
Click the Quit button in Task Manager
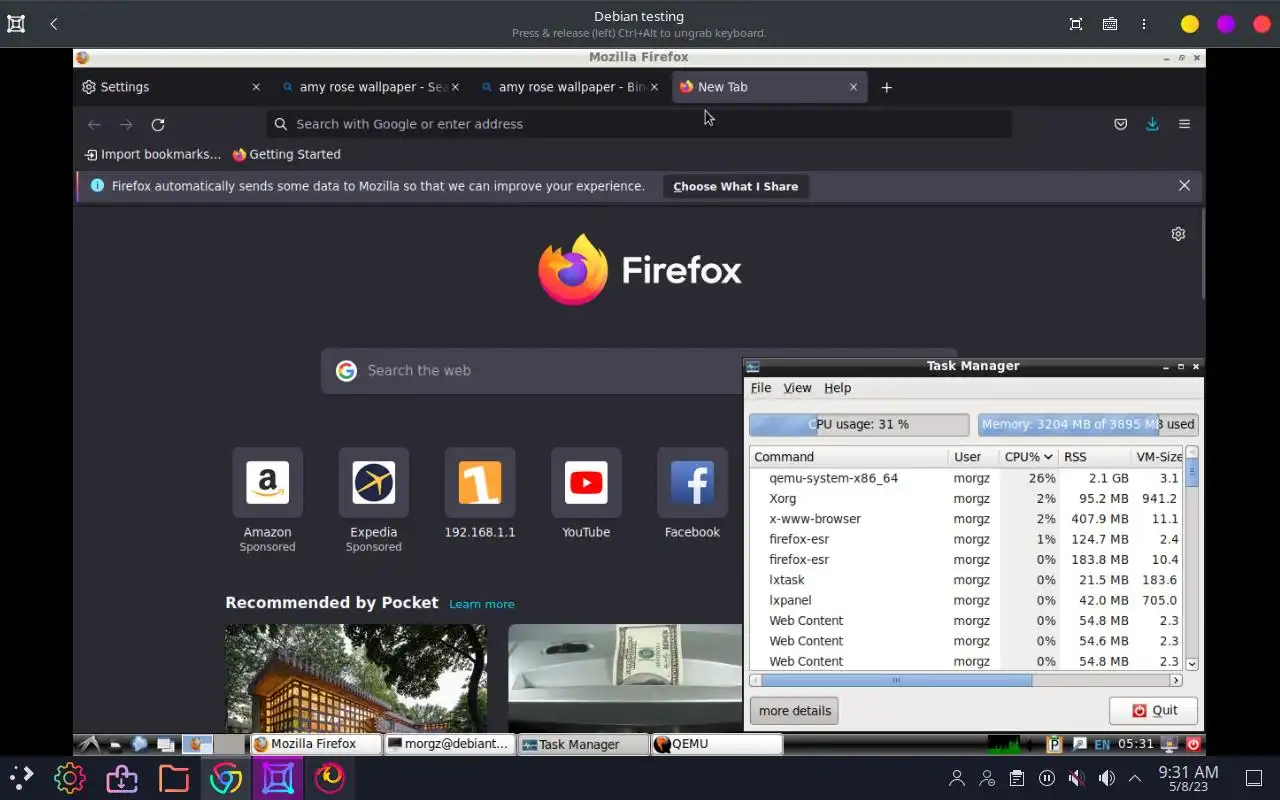pyautogui.click(x=1154, y=711)
